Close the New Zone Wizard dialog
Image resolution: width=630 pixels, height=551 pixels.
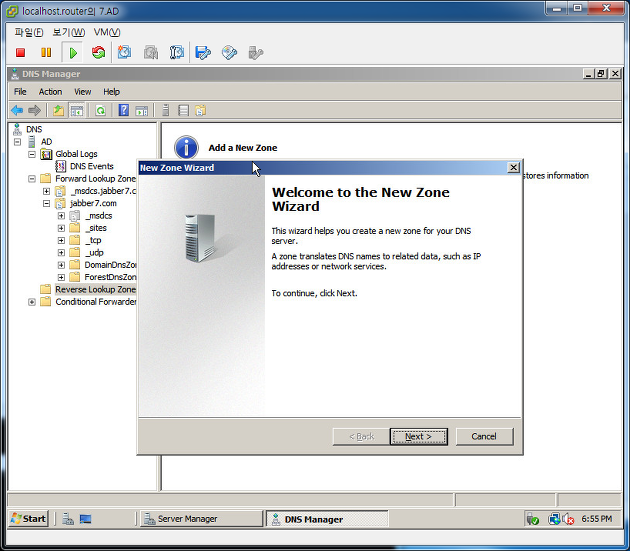point(513,168)
